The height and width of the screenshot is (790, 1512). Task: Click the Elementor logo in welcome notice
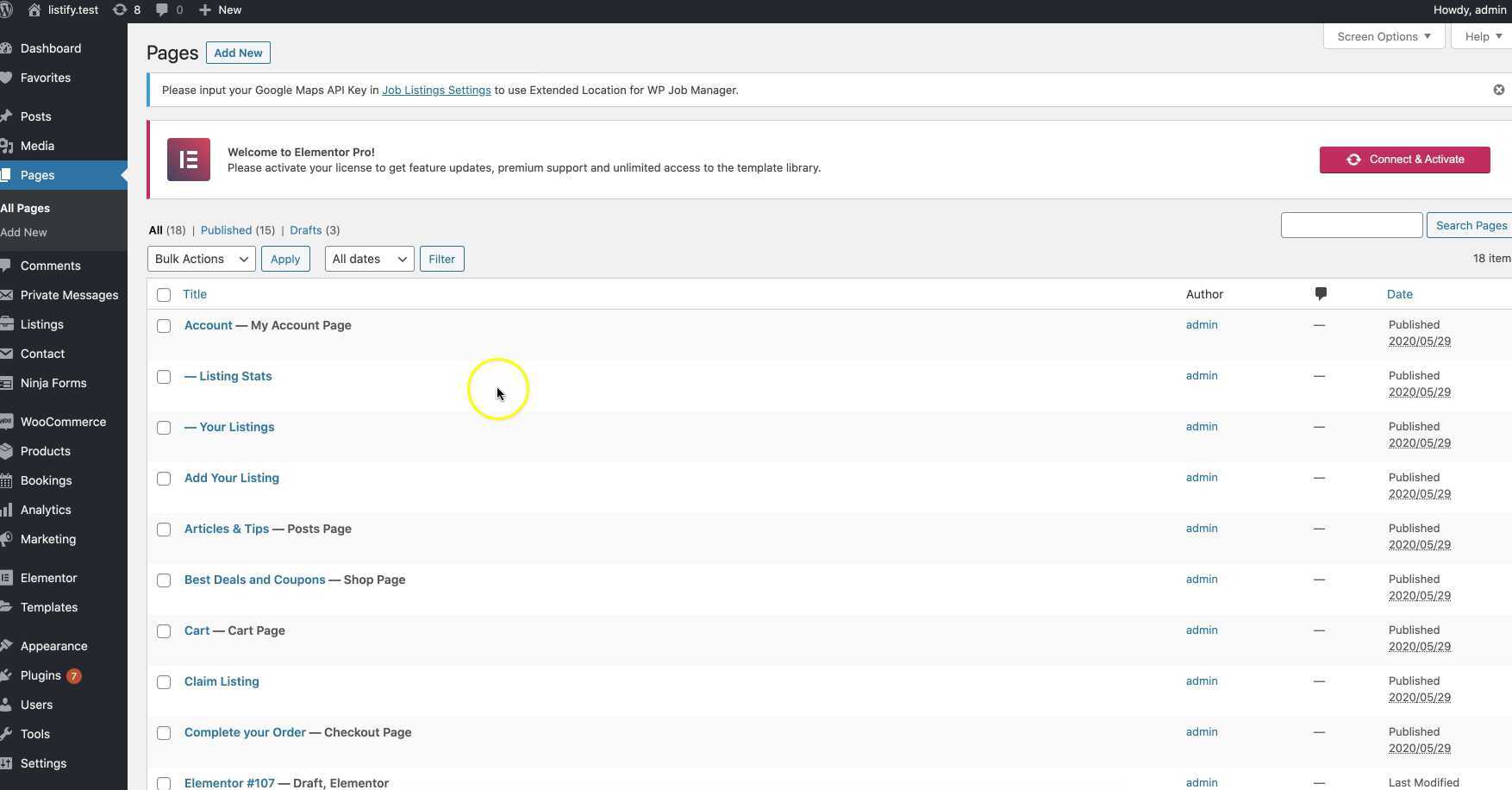pyautogui.click(x=188, y=160)
